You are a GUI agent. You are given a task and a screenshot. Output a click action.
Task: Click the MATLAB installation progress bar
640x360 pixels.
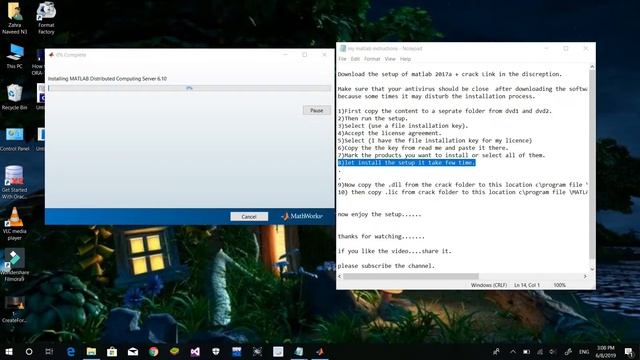click(x=189, y=88)
